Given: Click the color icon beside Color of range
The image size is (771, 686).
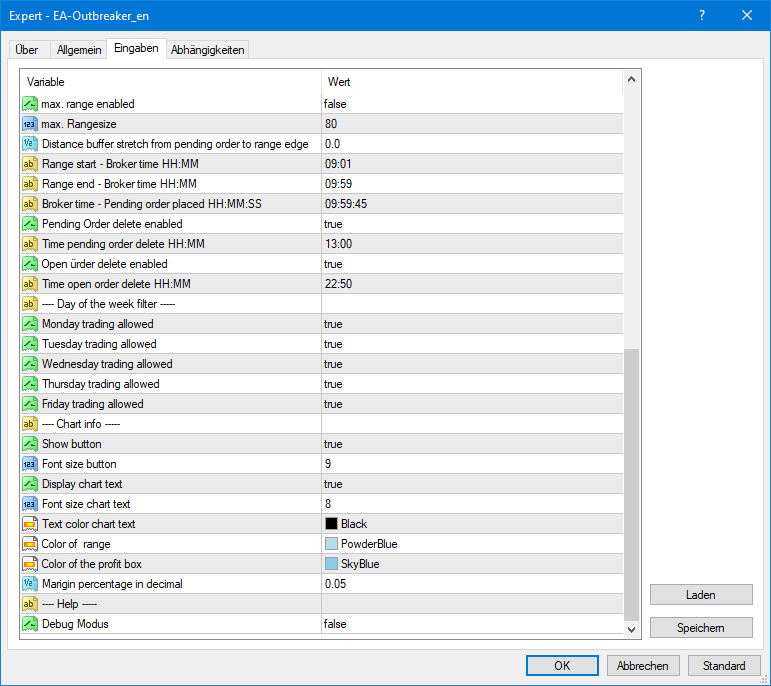Looking at the screenshot, I should (x=30, y=544).
